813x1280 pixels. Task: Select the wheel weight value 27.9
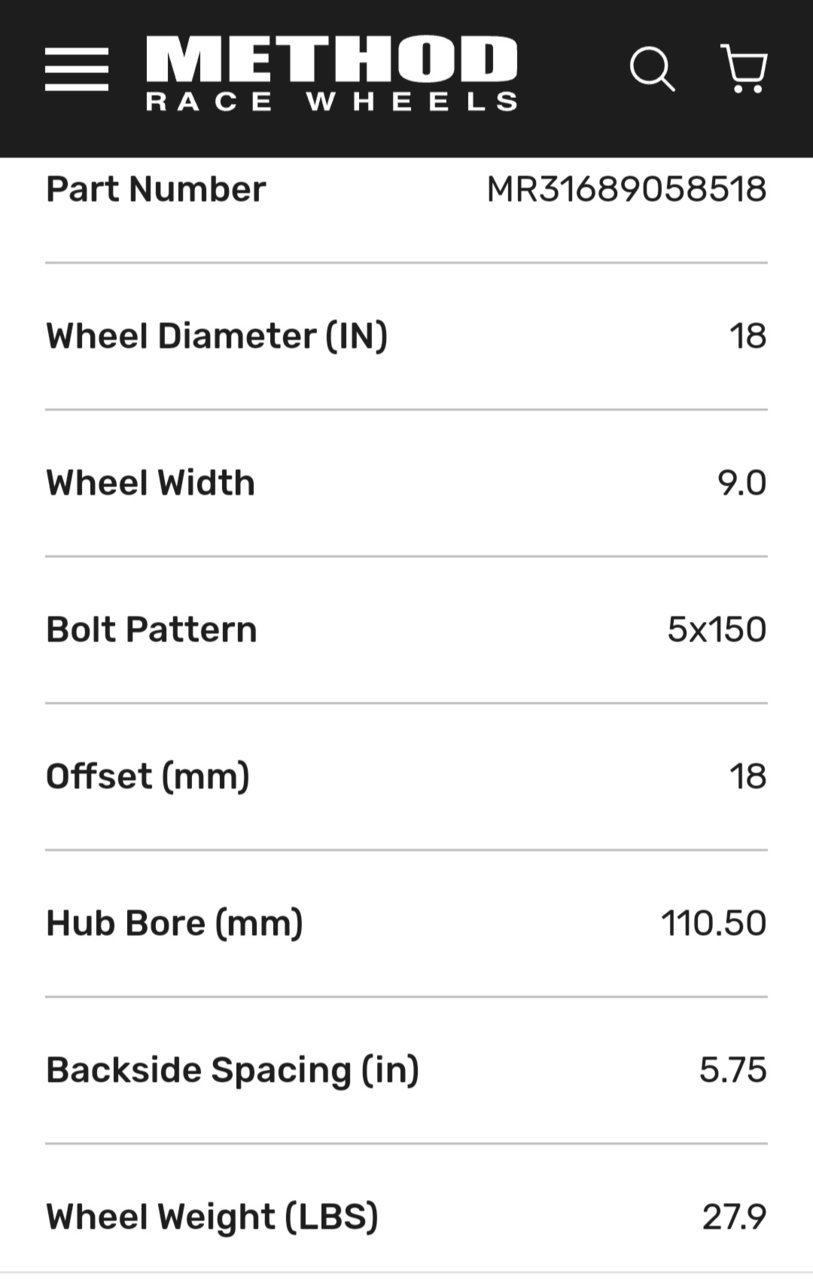coord(734,1218)
